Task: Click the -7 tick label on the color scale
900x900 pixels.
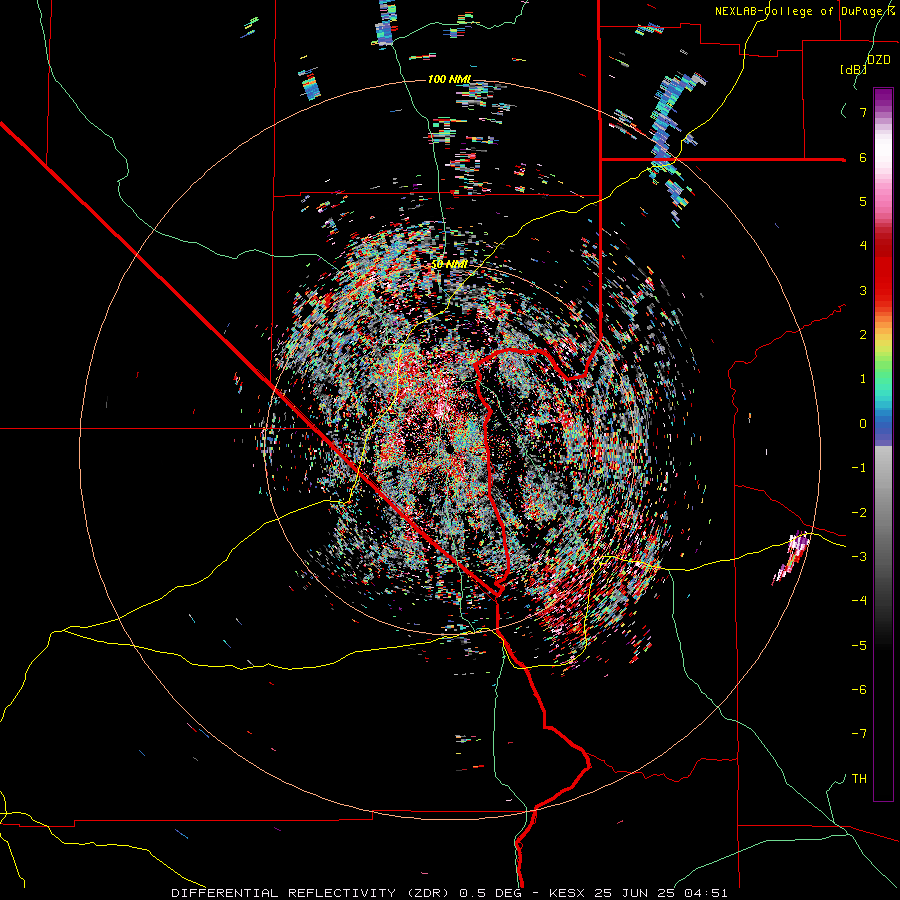Action: [859, 734]
